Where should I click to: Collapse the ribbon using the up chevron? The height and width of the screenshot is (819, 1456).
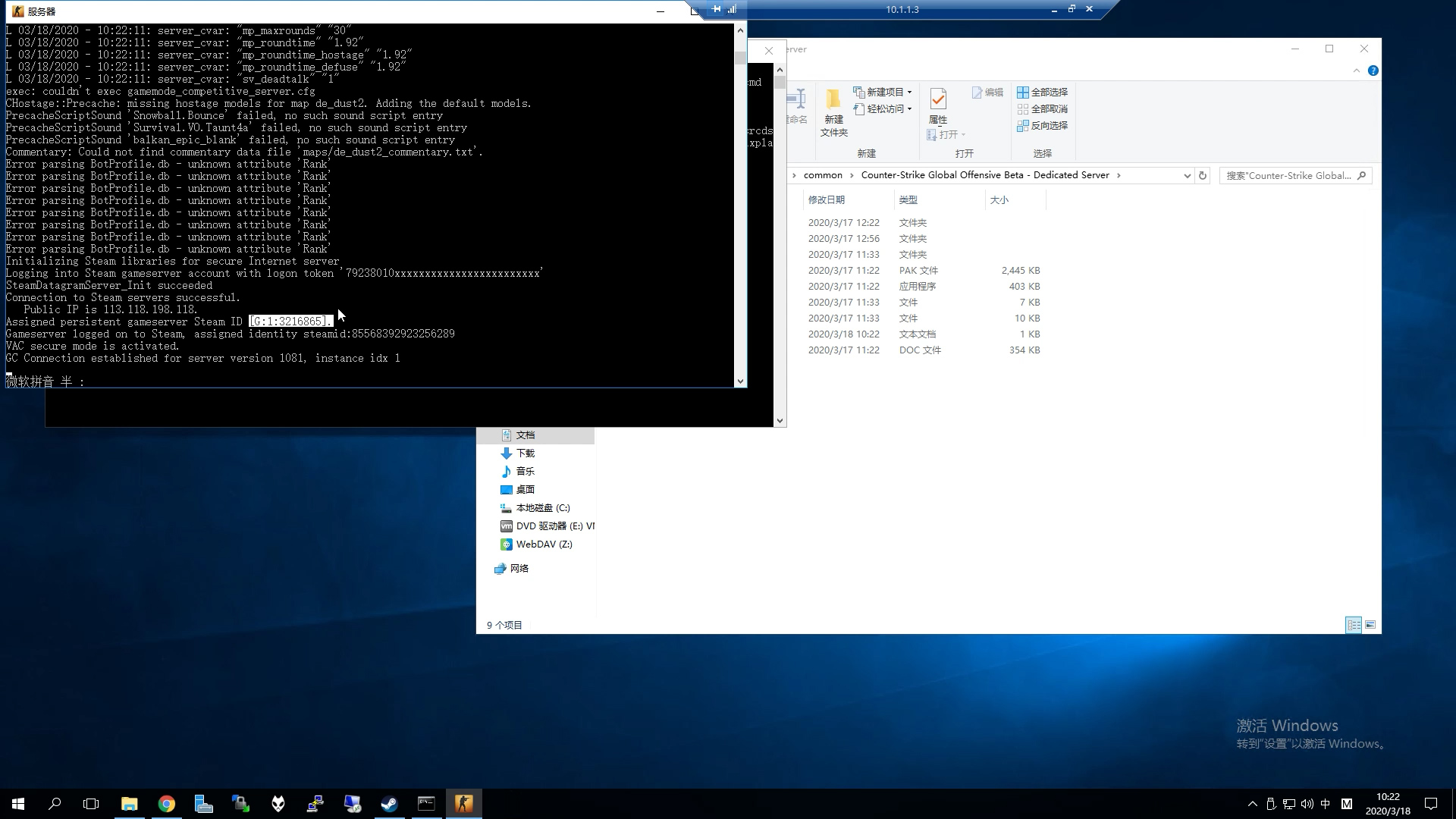click(x=1357, y=71)
